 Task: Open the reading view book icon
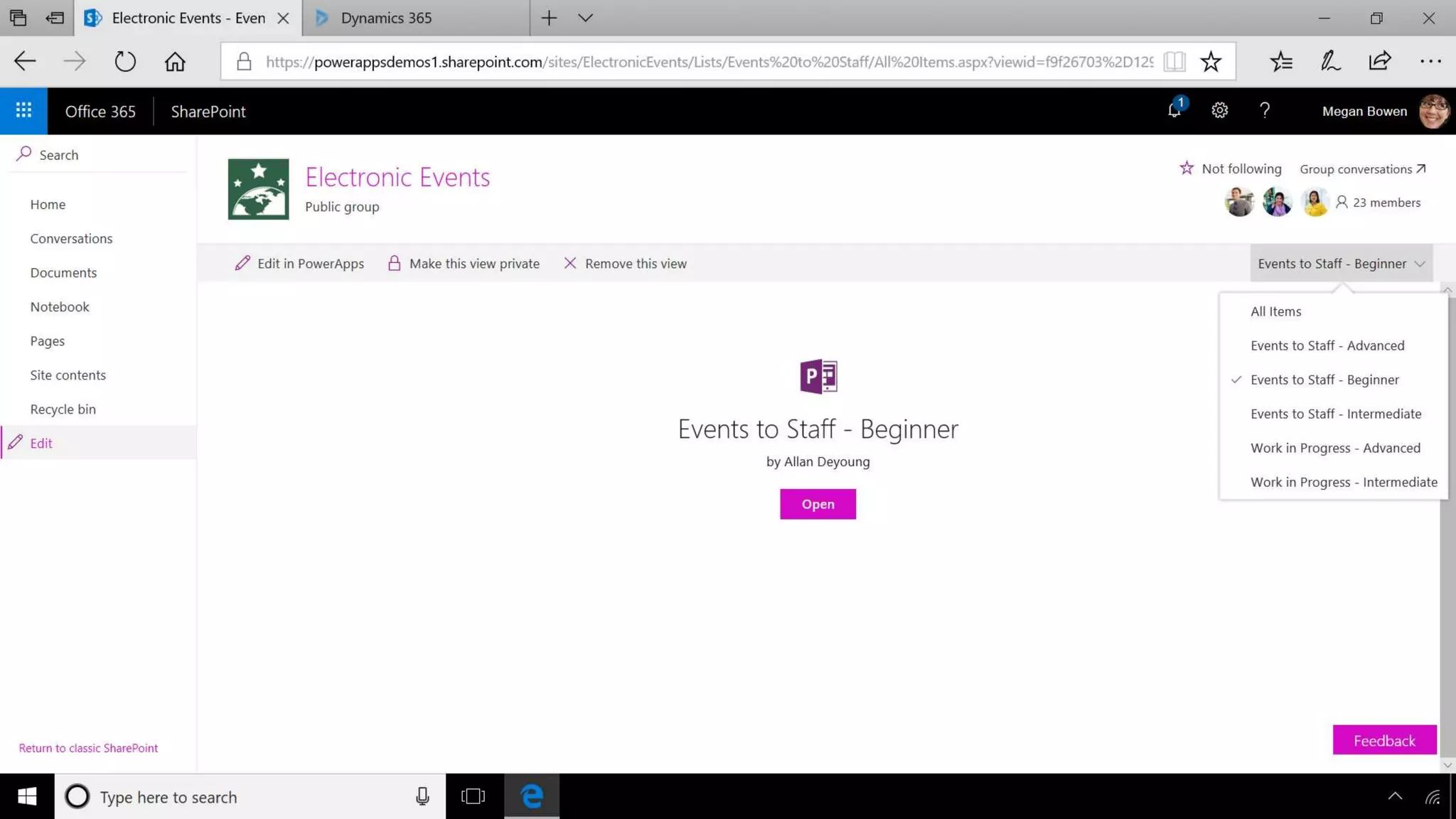pyautogui.click(x=1174, y=62)
